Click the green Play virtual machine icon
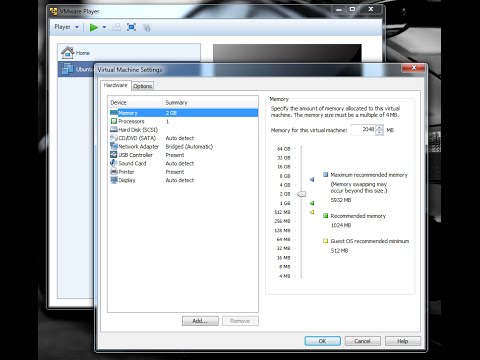Image resolution: width=480 pixels, height=360 pixels. click(x=94, y=27)
